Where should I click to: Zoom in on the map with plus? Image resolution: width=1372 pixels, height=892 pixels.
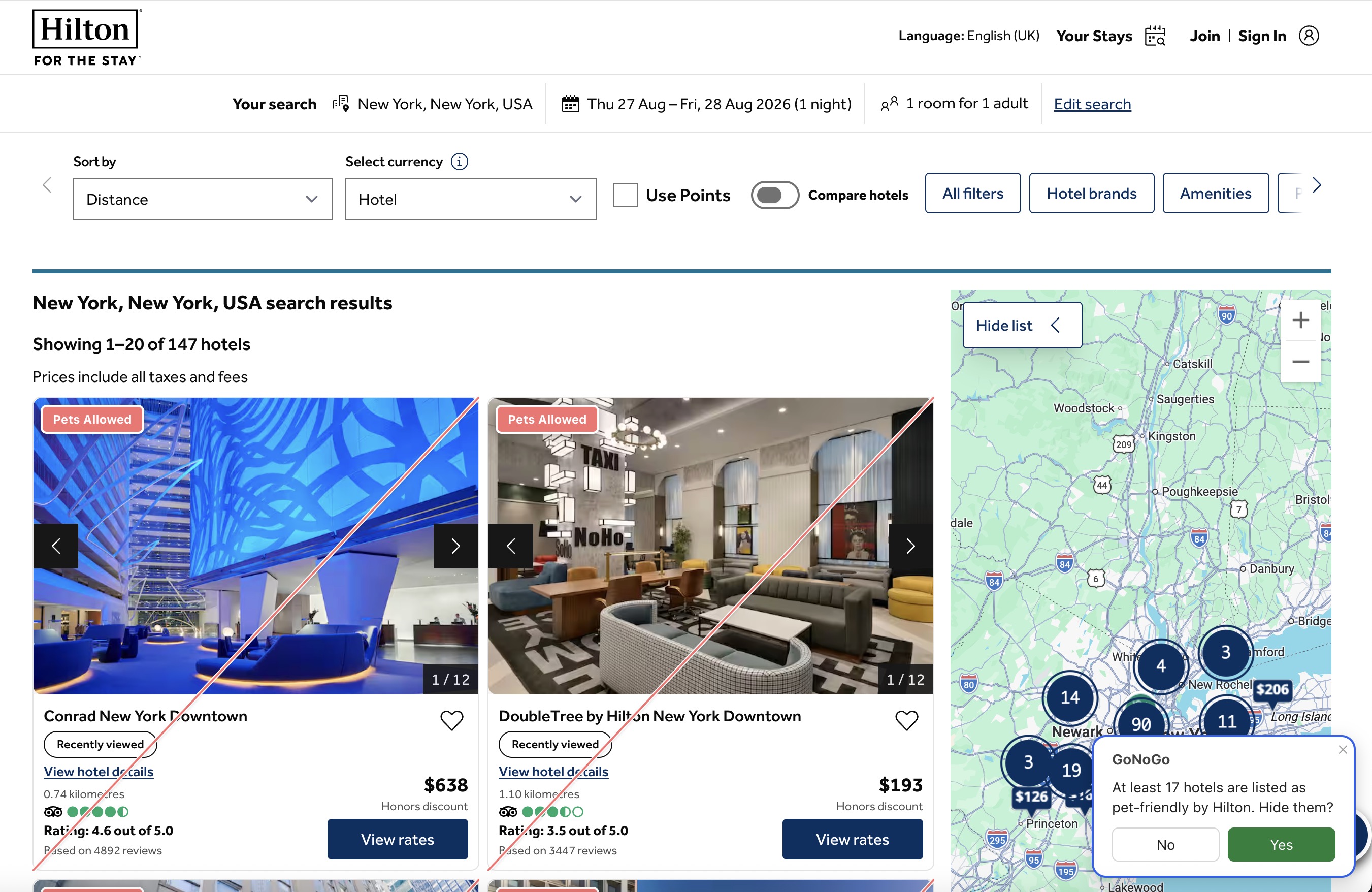tap(1300, 320)
